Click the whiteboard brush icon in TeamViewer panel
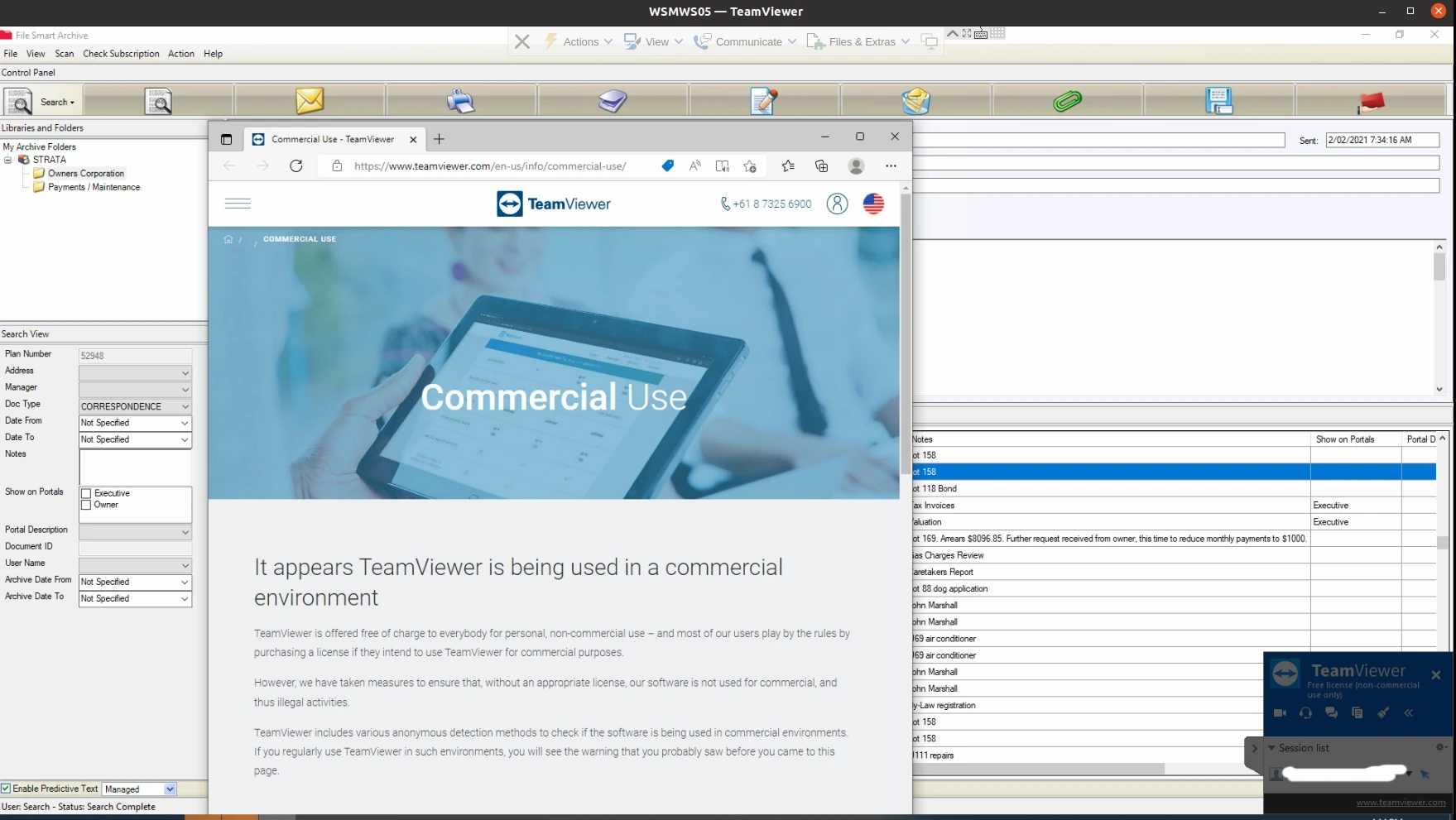 coord(1382,712)
